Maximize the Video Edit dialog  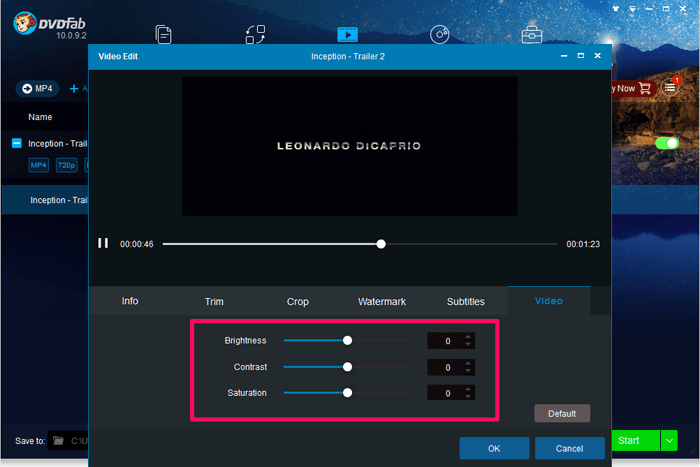[580, 56]
